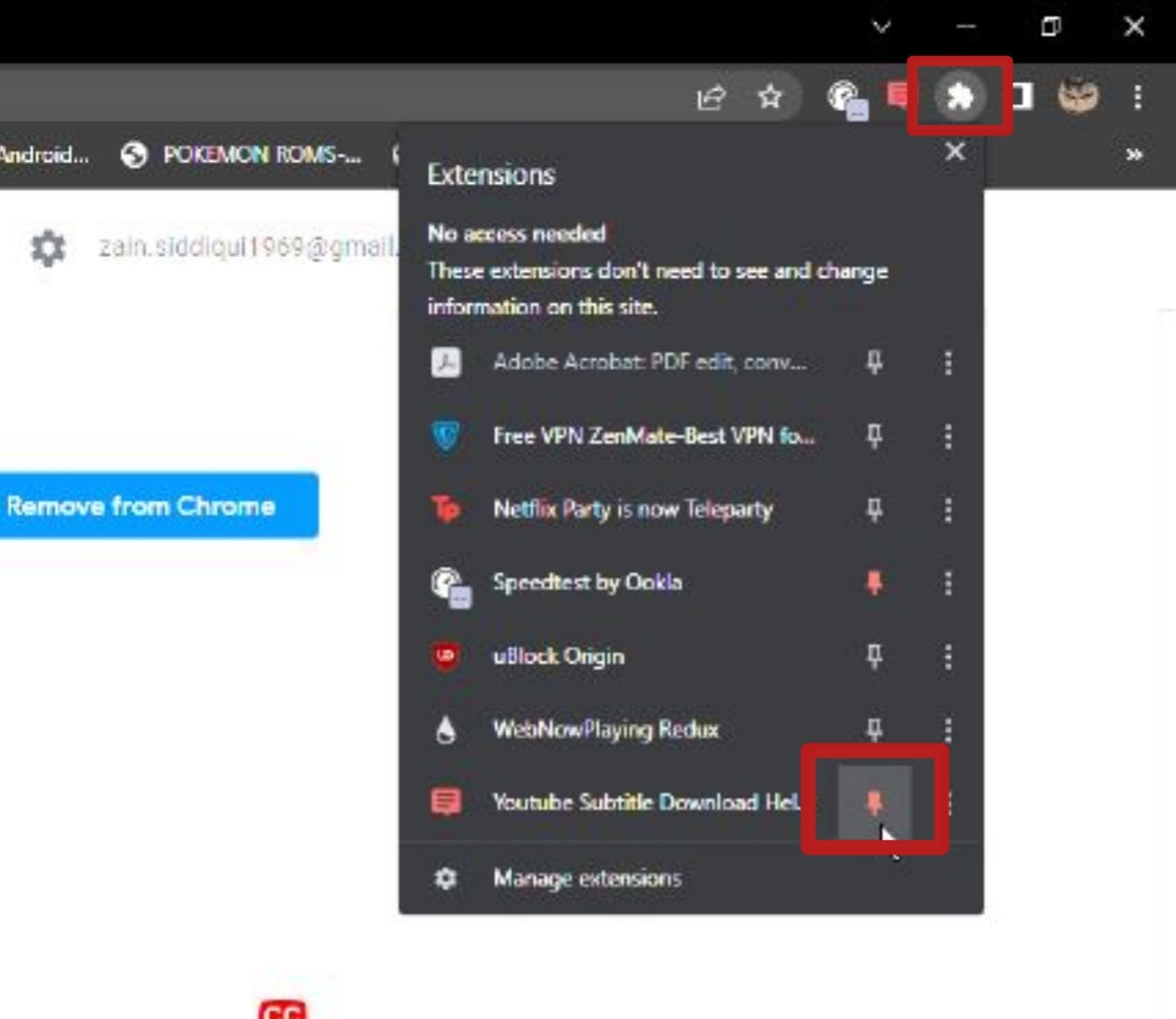Pin Adobe Acrobat extension to toolbar
This screenshot has width=1176, height=1019.
(x=875, y=362)
